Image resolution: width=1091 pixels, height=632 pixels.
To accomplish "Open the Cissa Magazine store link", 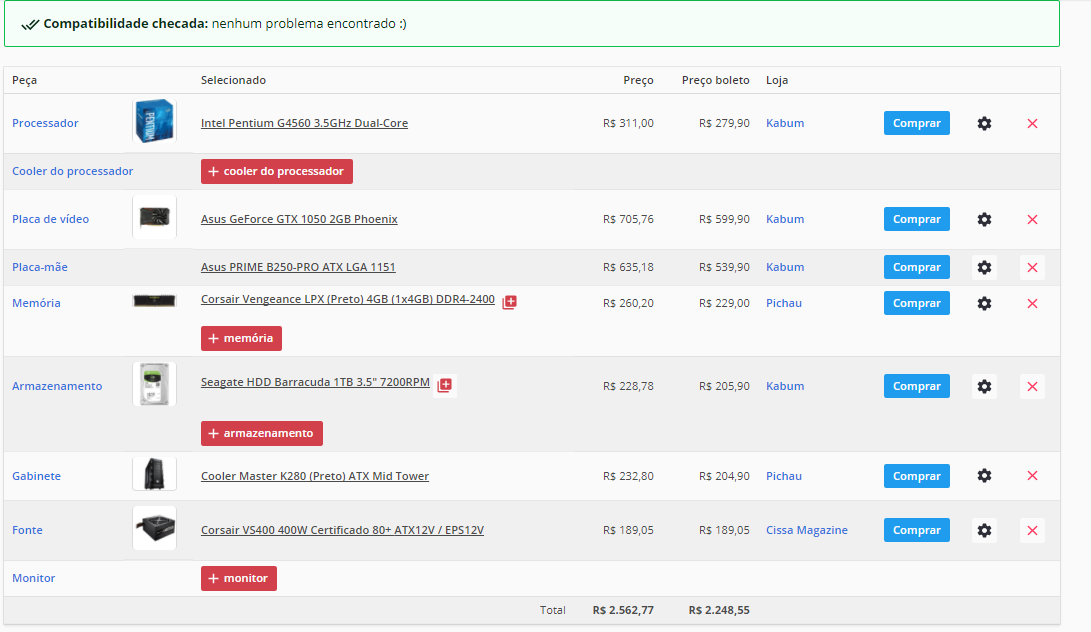I will pos(806,530).
